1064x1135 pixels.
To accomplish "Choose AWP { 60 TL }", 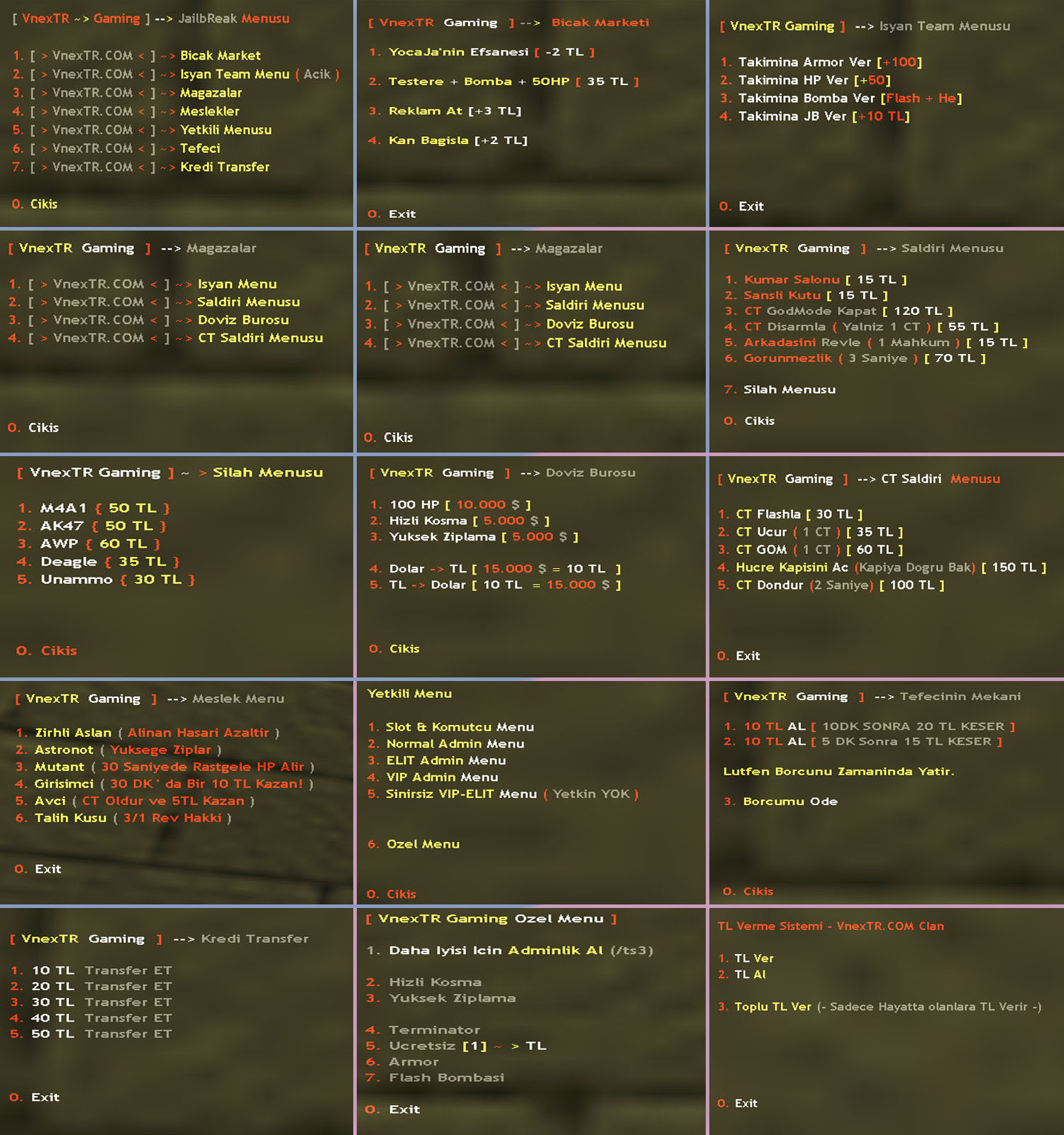I will point(89,543).
